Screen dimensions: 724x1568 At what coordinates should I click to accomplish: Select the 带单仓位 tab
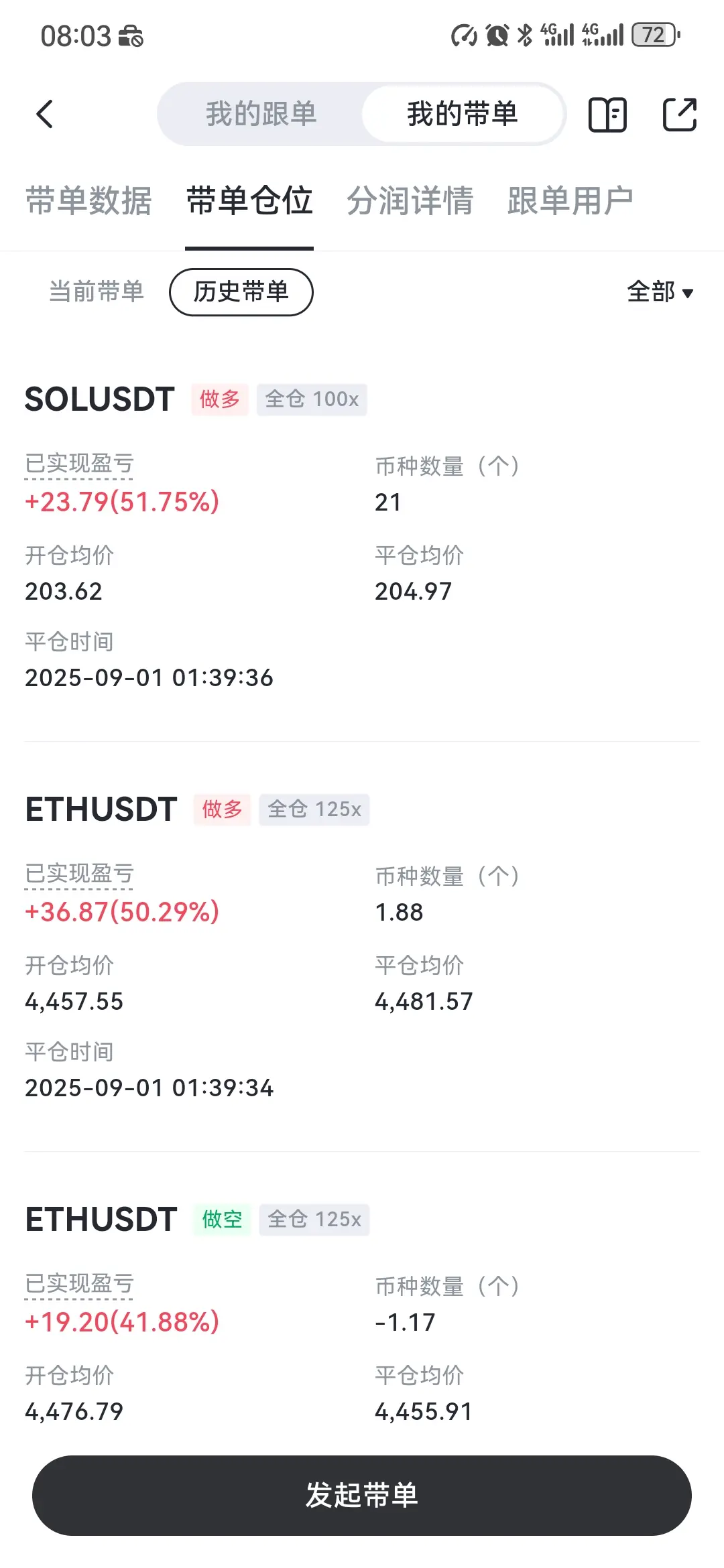pos(249,201)
